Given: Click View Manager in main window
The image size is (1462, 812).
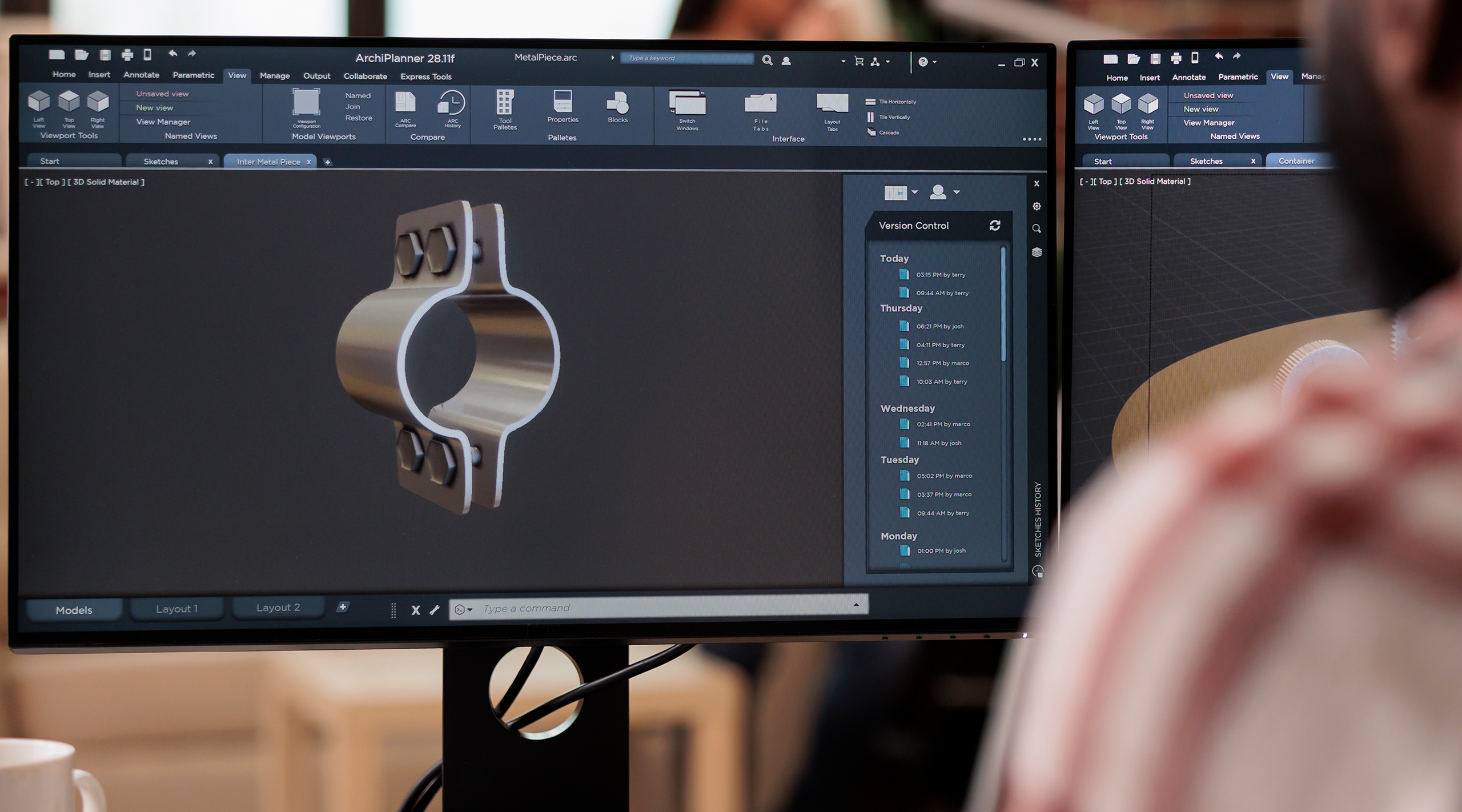Looking at the screenshot, I should pyautogui.click(x=163, y=122).
